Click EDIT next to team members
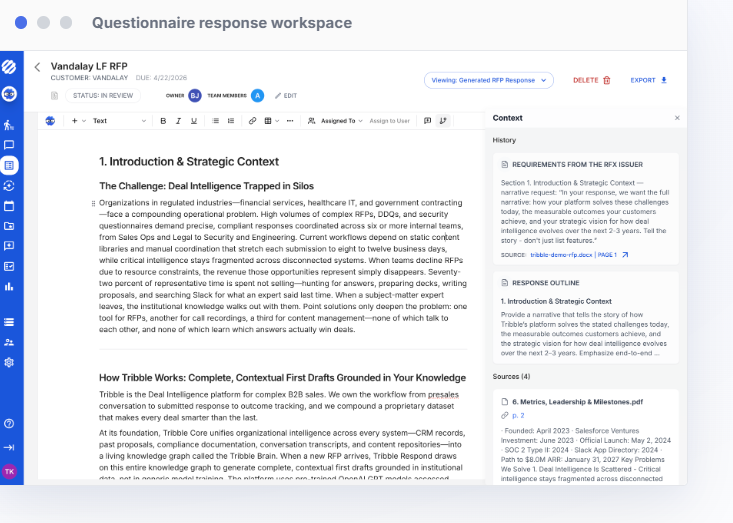733x523 pixels. click(x=286, y=95)
